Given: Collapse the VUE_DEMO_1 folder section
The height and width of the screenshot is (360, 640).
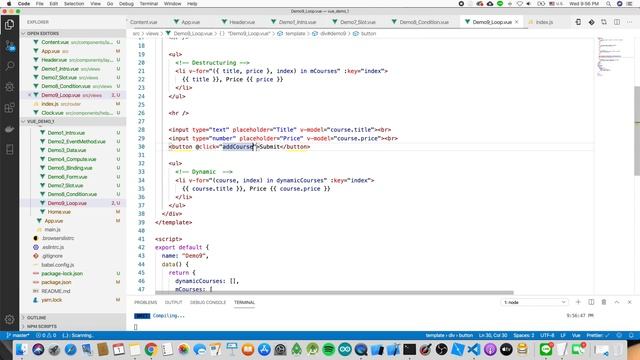Looking at the screenshot, I should [73, 122].
